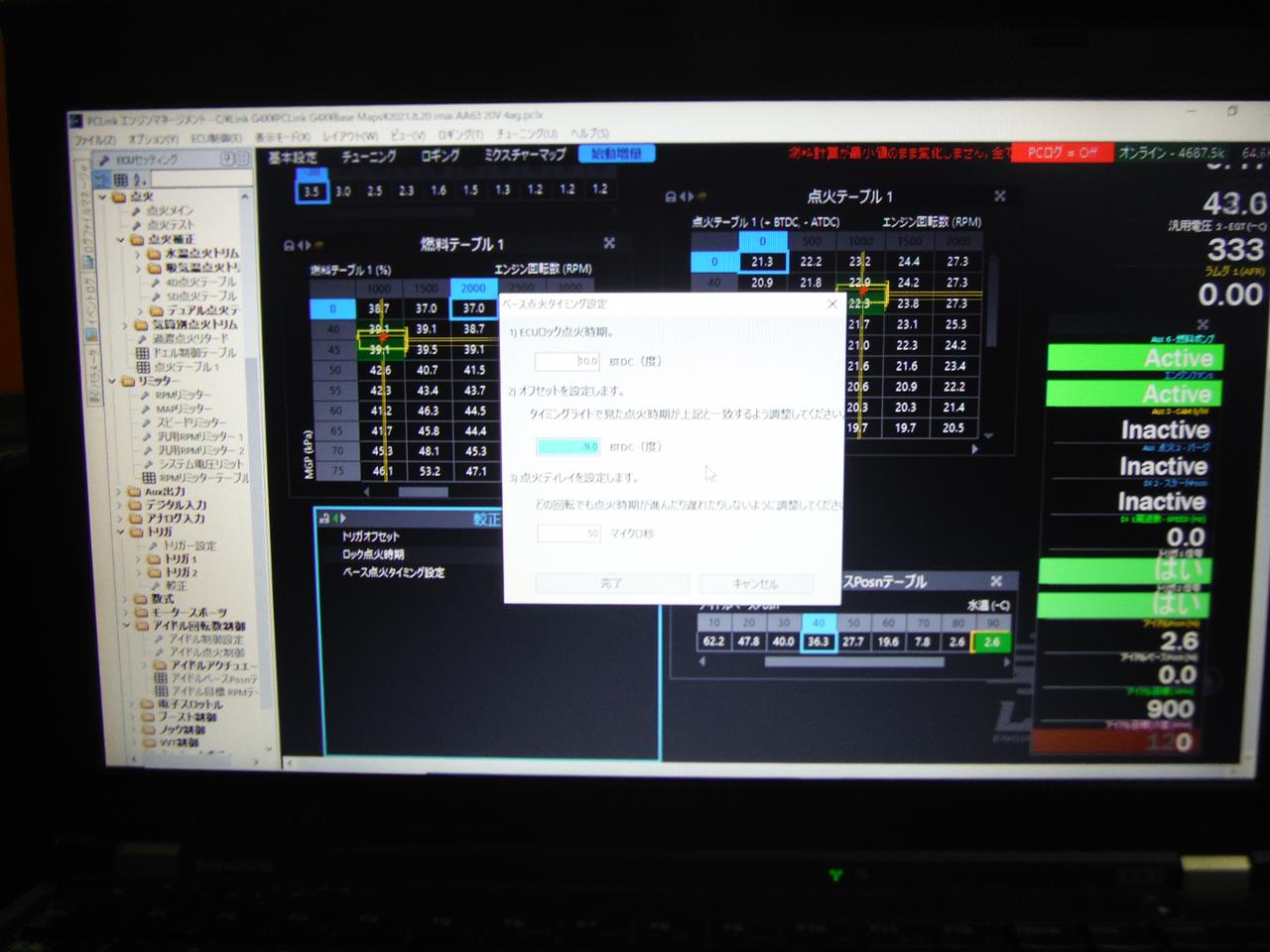This screenshot has height=952, width=1270.
Task: Close the 燃料テーブル 1 panel
Action: click(x=609, y=243)
